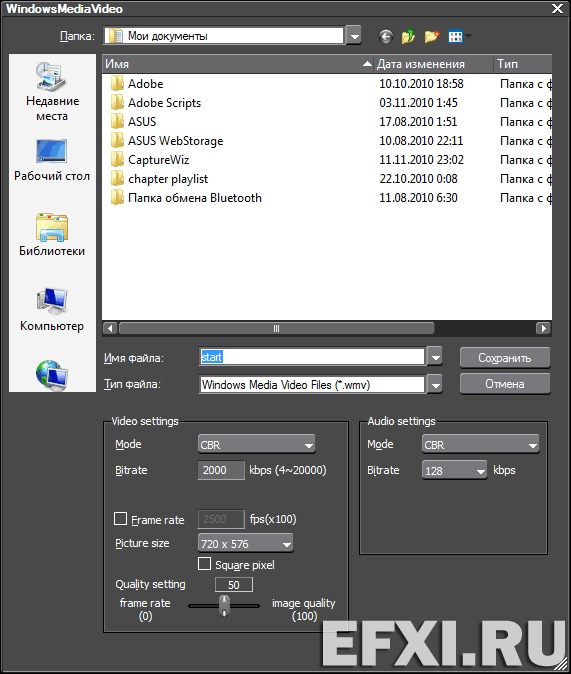Open Рабочий стол in the sidebar

click(x=52, y=160)
